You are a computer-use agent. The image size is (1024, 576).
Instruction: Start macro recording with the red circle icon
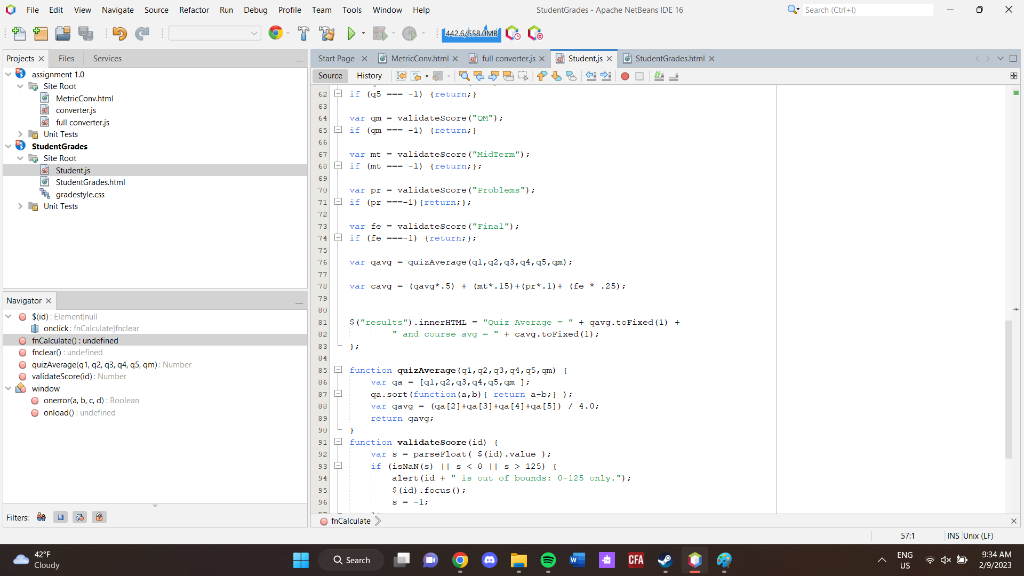[x=625, y=76]
